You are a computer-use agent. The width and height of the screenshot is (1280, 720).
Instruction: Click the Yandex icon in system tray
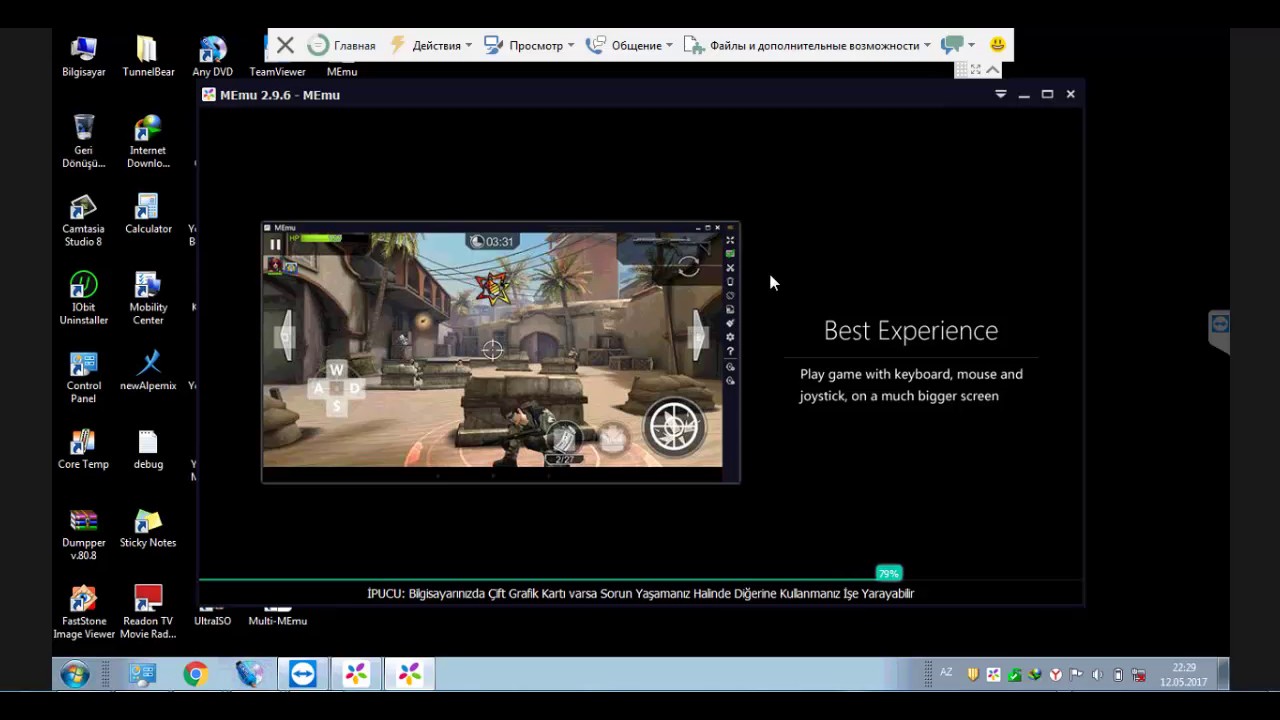click(1055, 675)
